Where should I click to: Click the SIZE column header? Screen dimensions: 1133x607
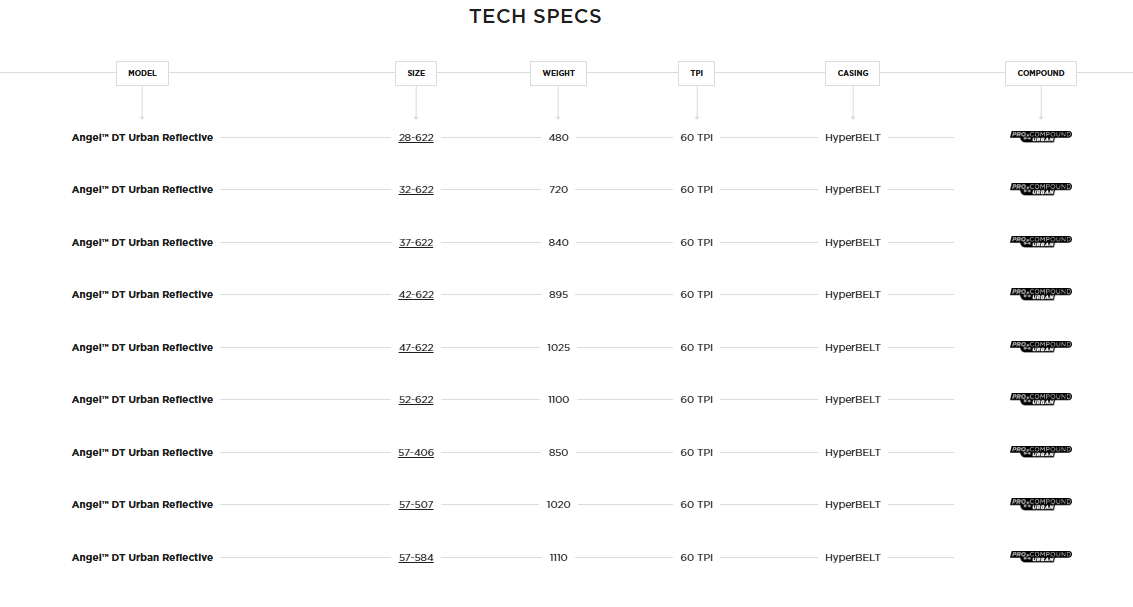pos(416,73)
